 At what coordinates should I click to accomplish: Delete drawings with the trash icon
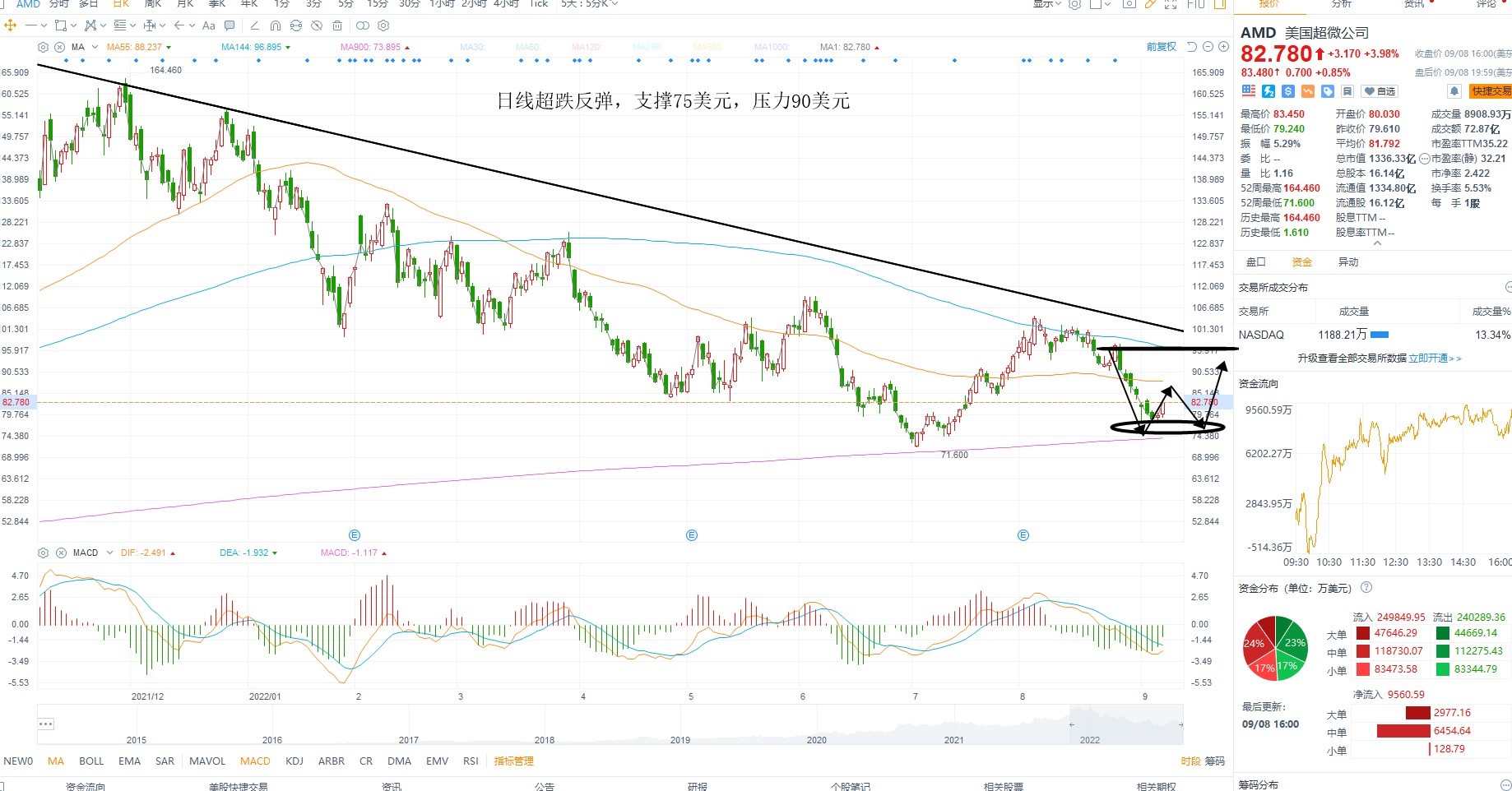click(337, 25)
